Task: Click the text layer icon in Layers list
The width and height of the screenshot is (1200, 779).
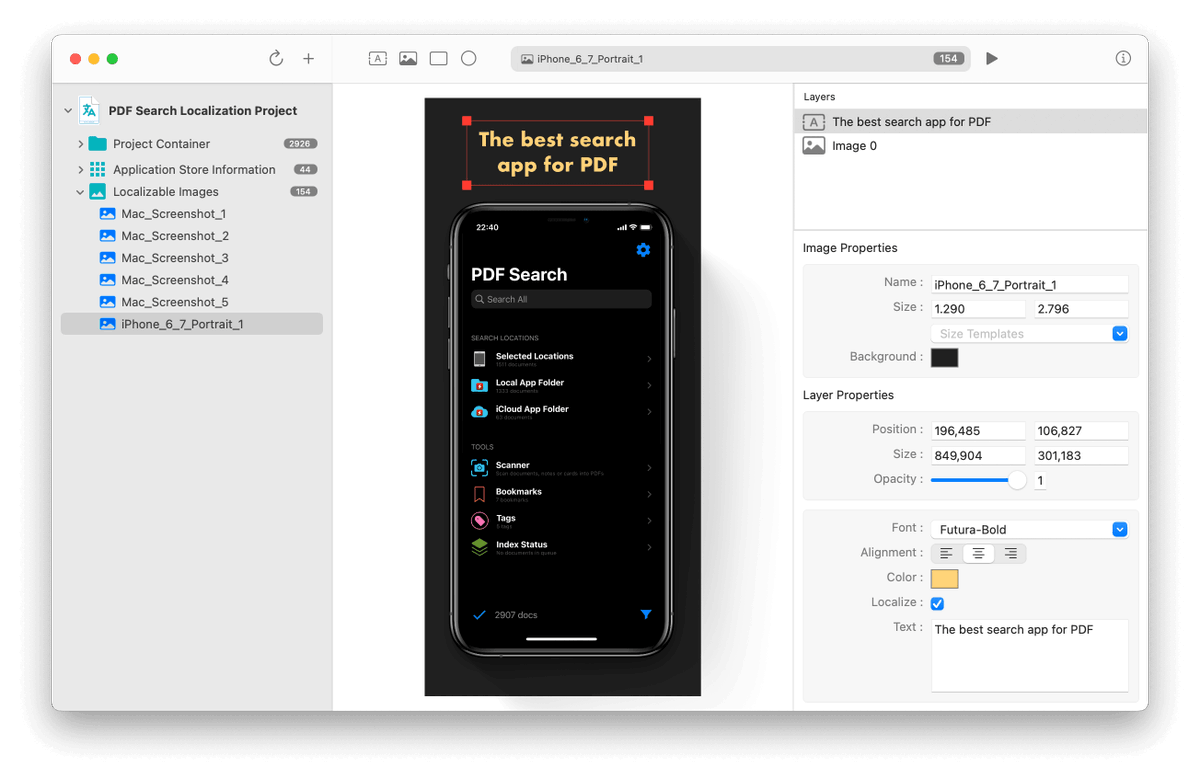Action: pyautogui.click(x=814, y=122)
